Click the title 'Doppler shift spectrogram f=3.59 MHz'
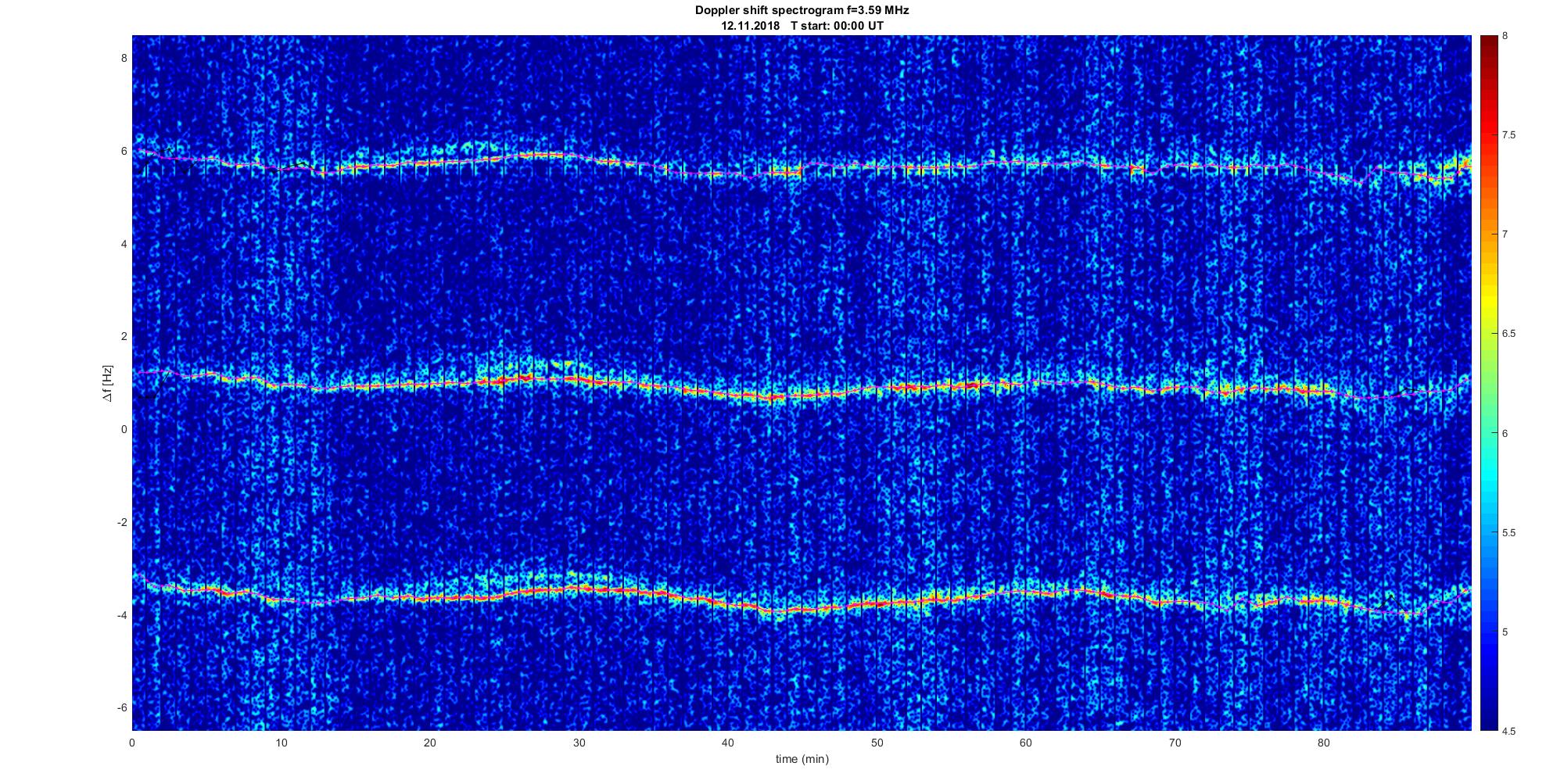 pos(802,11)
